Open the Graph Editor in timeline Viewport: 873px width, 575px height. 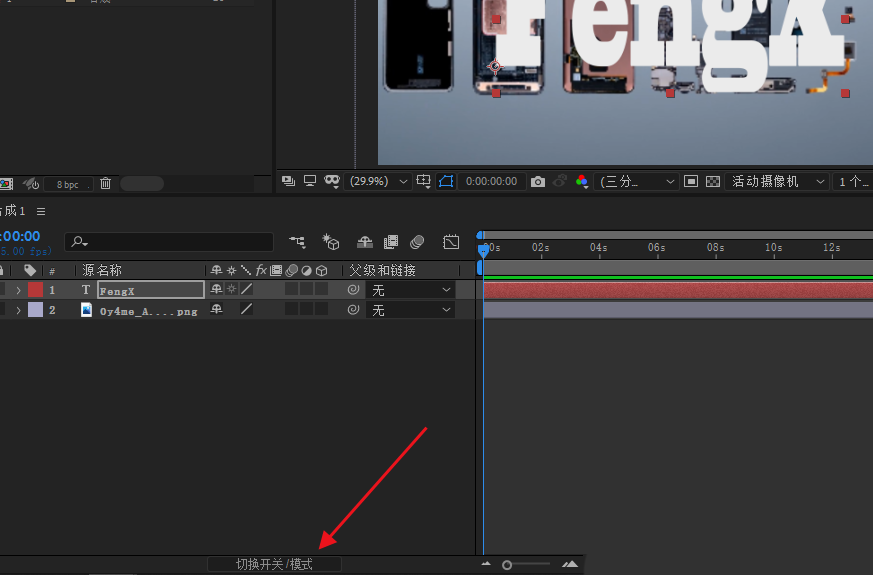tap(451, 242)
